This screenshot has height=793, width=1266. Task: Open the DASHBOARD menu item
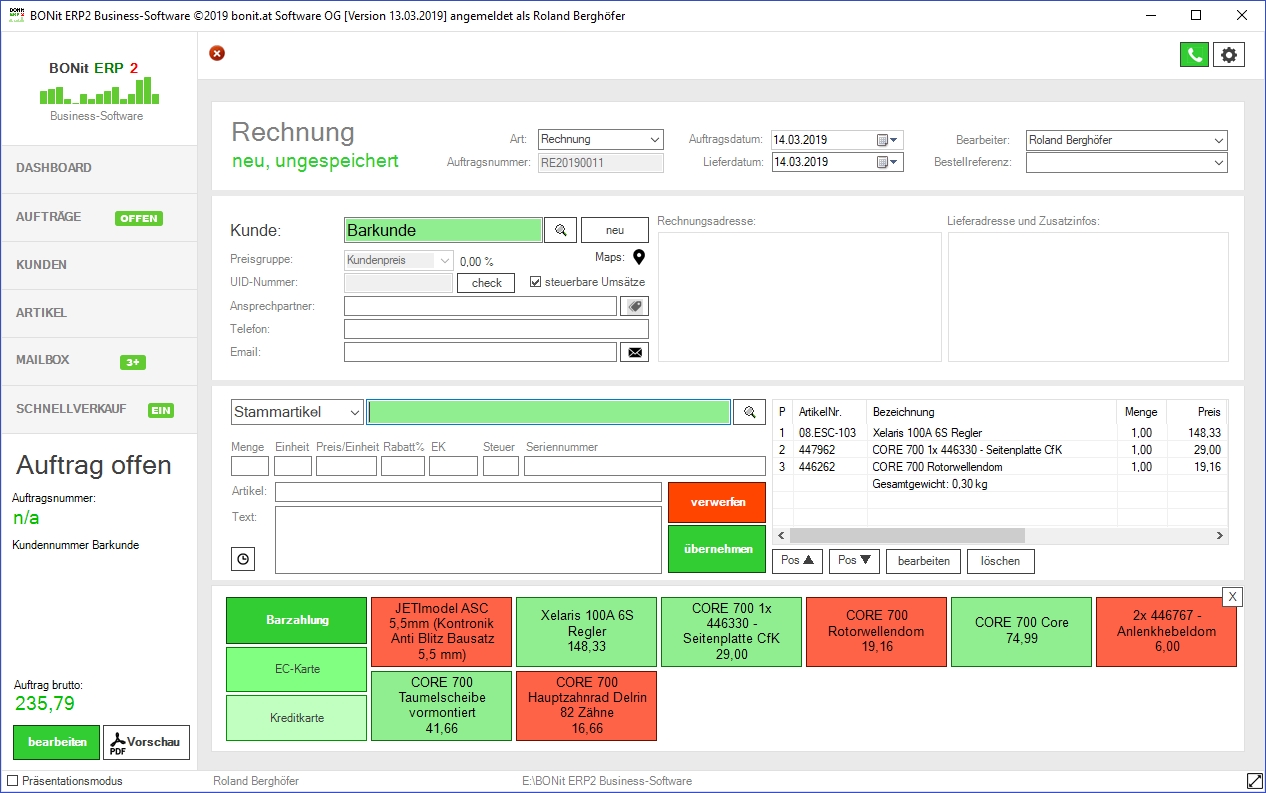tap(99, 168)
